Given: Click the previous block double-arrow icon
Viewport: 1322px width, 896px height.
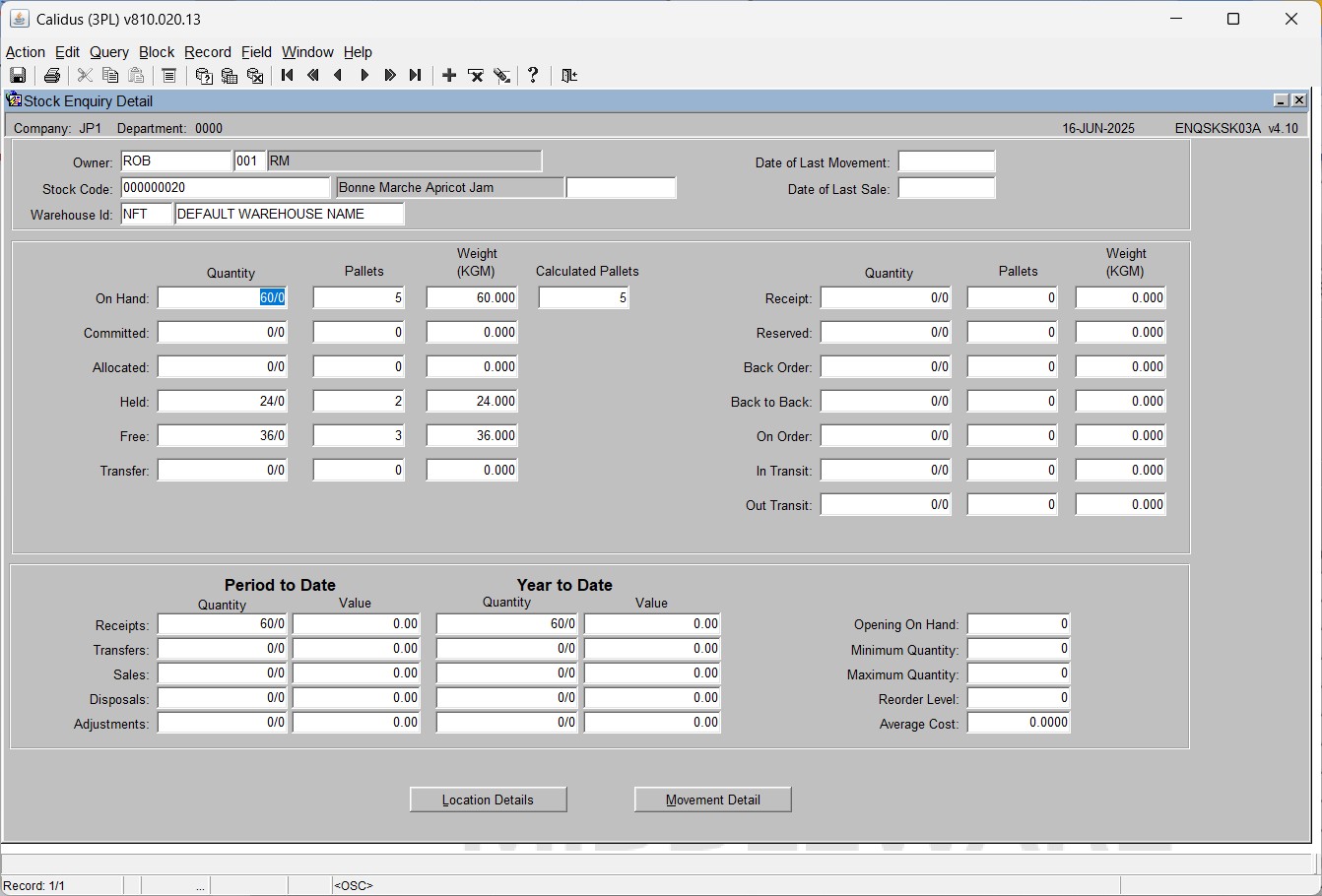Looking at the screenshot, I should [x=313, y=76].
